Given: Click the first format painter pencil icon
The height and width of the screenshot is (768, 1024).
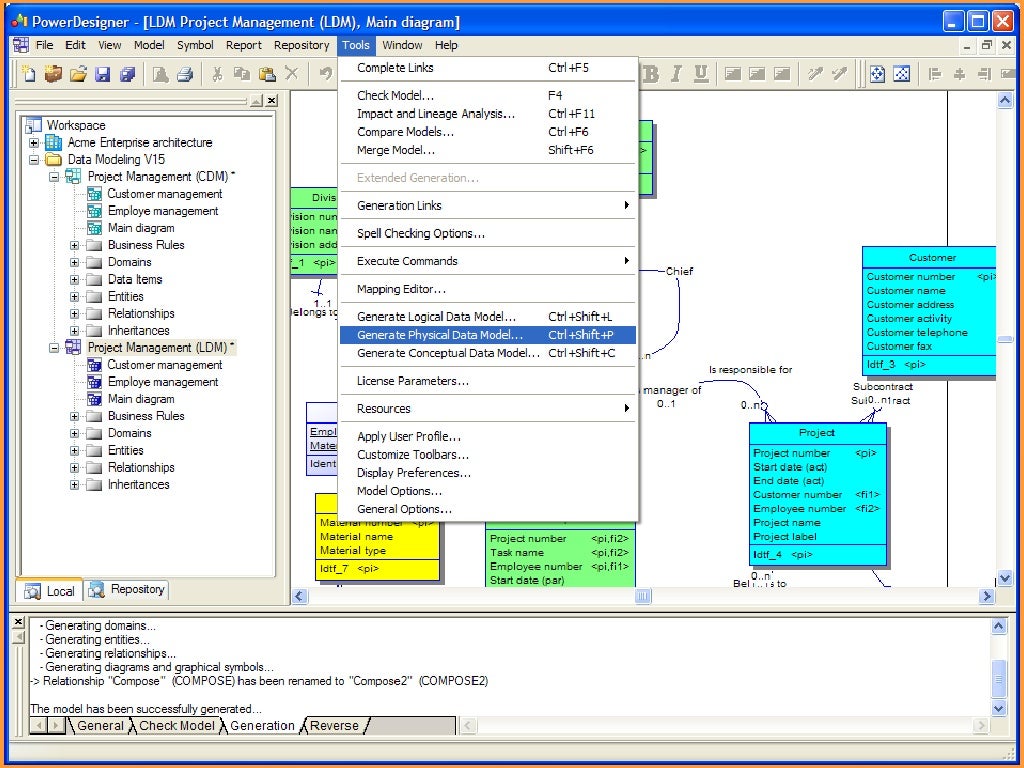Looking at the screenshot, I should [814, 74].
